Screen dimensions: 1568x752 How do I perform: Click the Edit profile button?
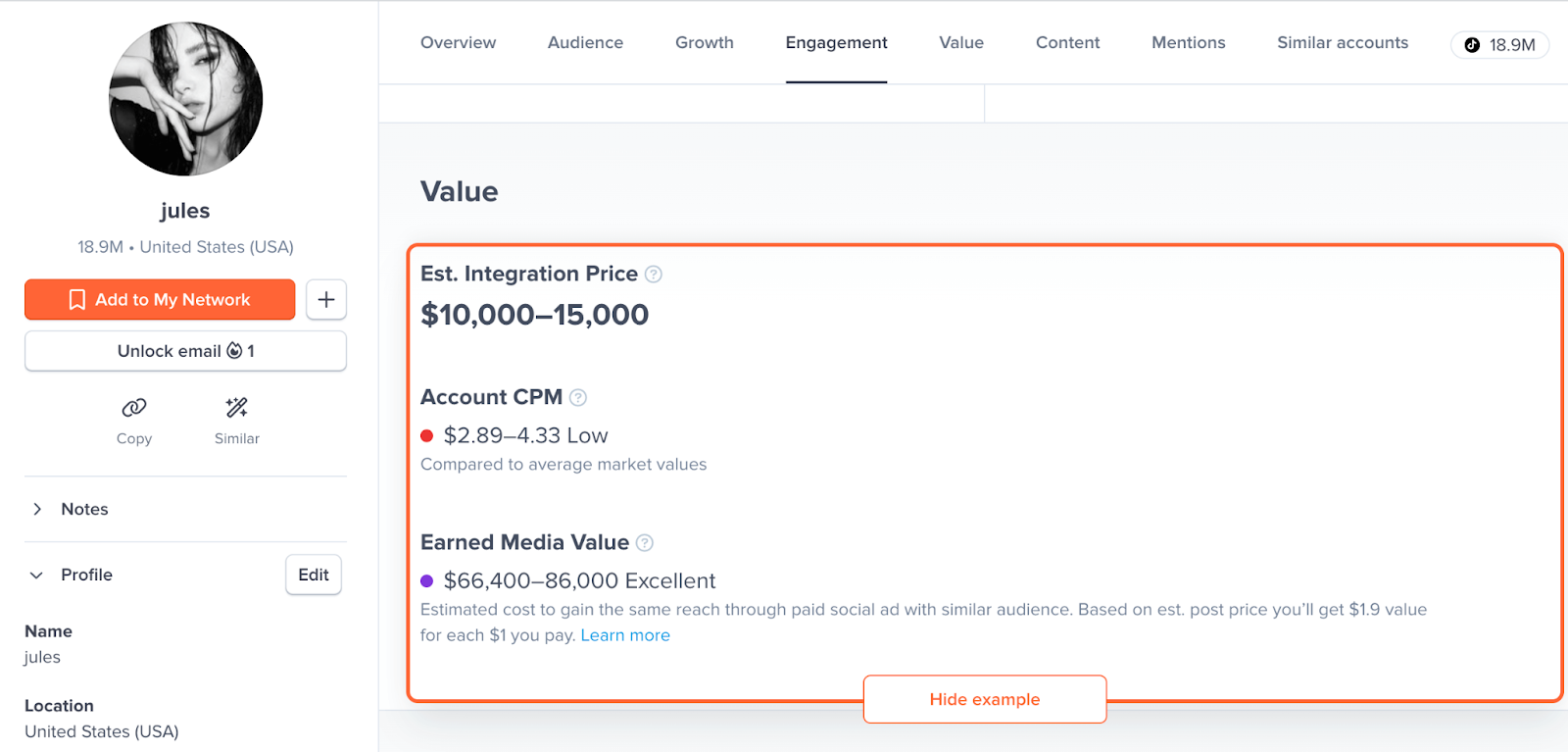(314, 576)
